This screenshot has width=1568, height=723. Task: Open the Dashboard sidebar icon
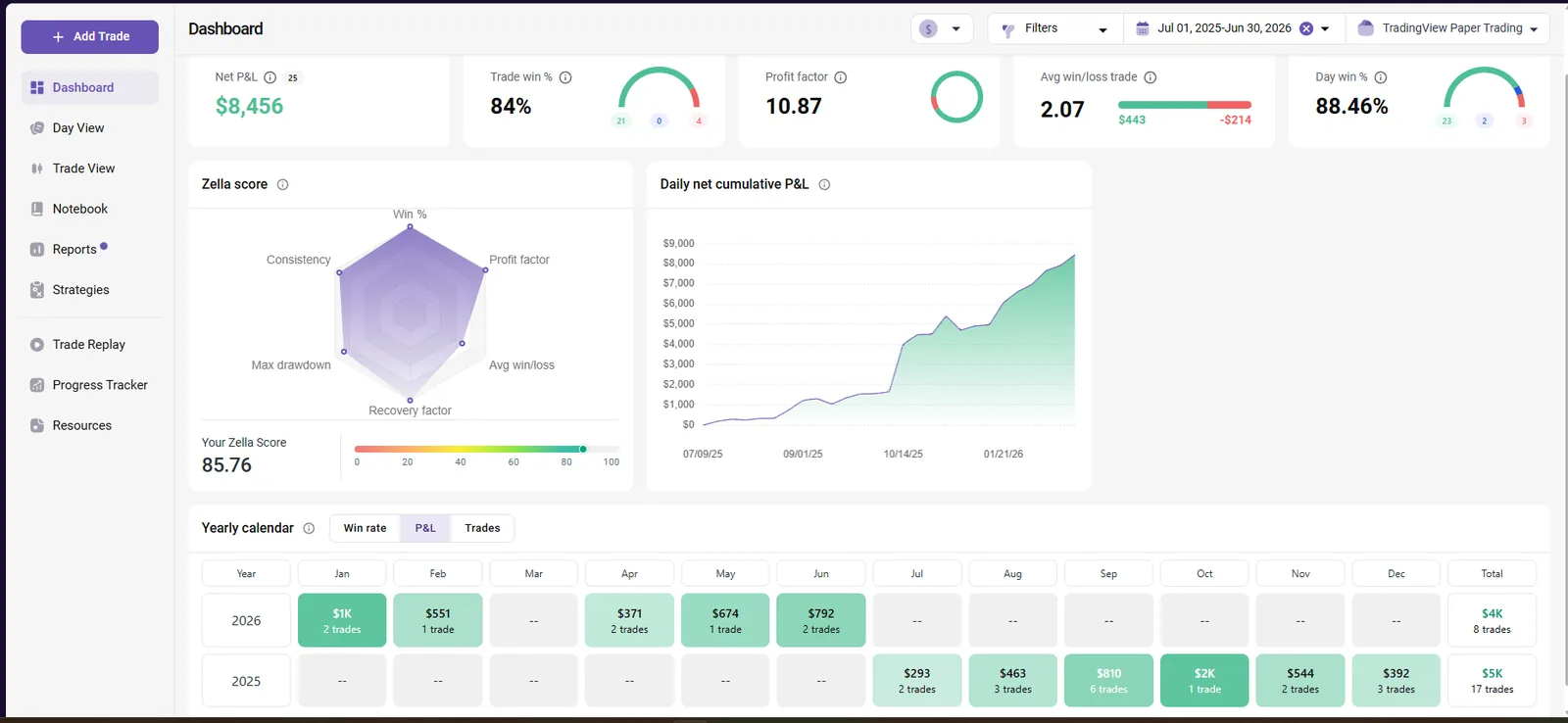coord(37,87)
